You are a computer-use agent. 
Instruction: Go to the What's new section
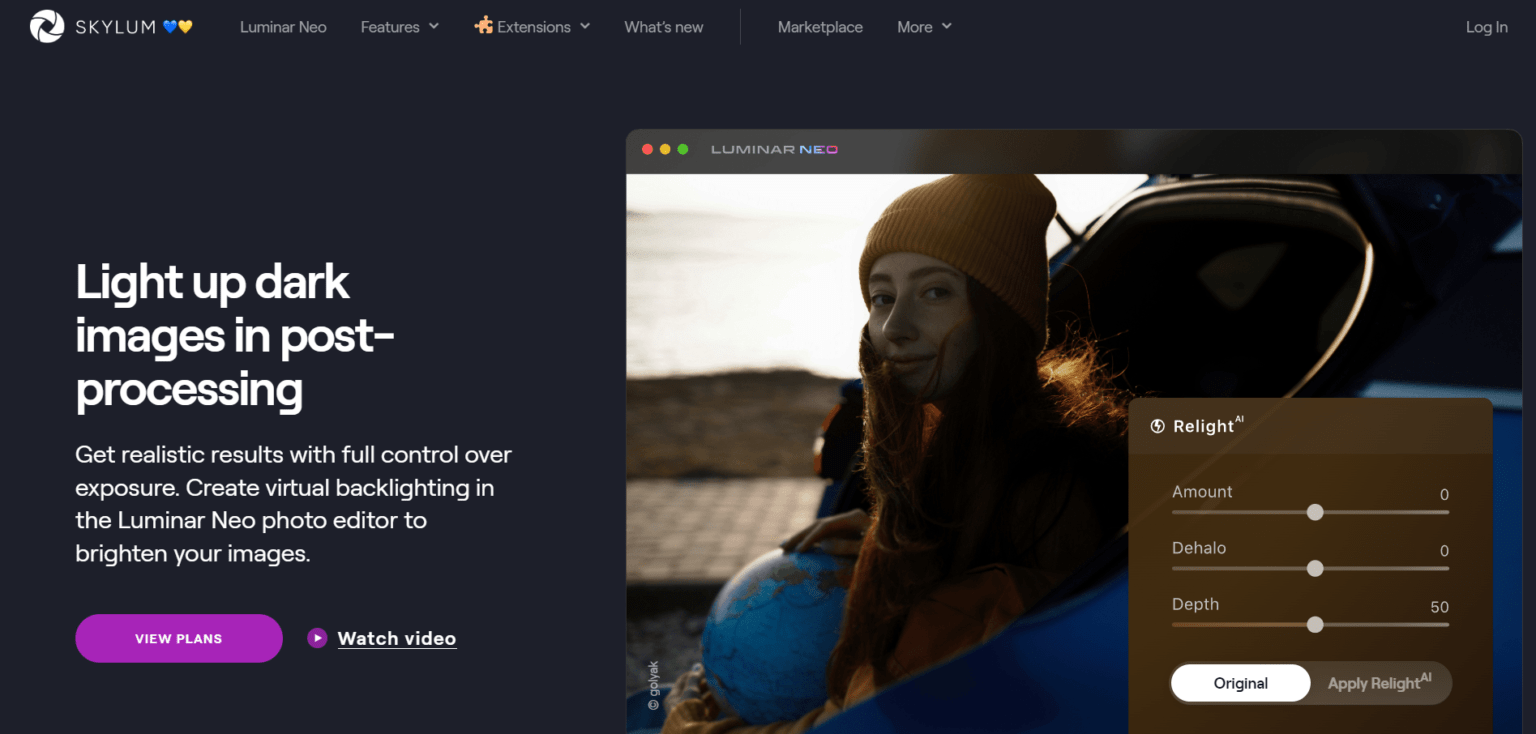[663, 27]
